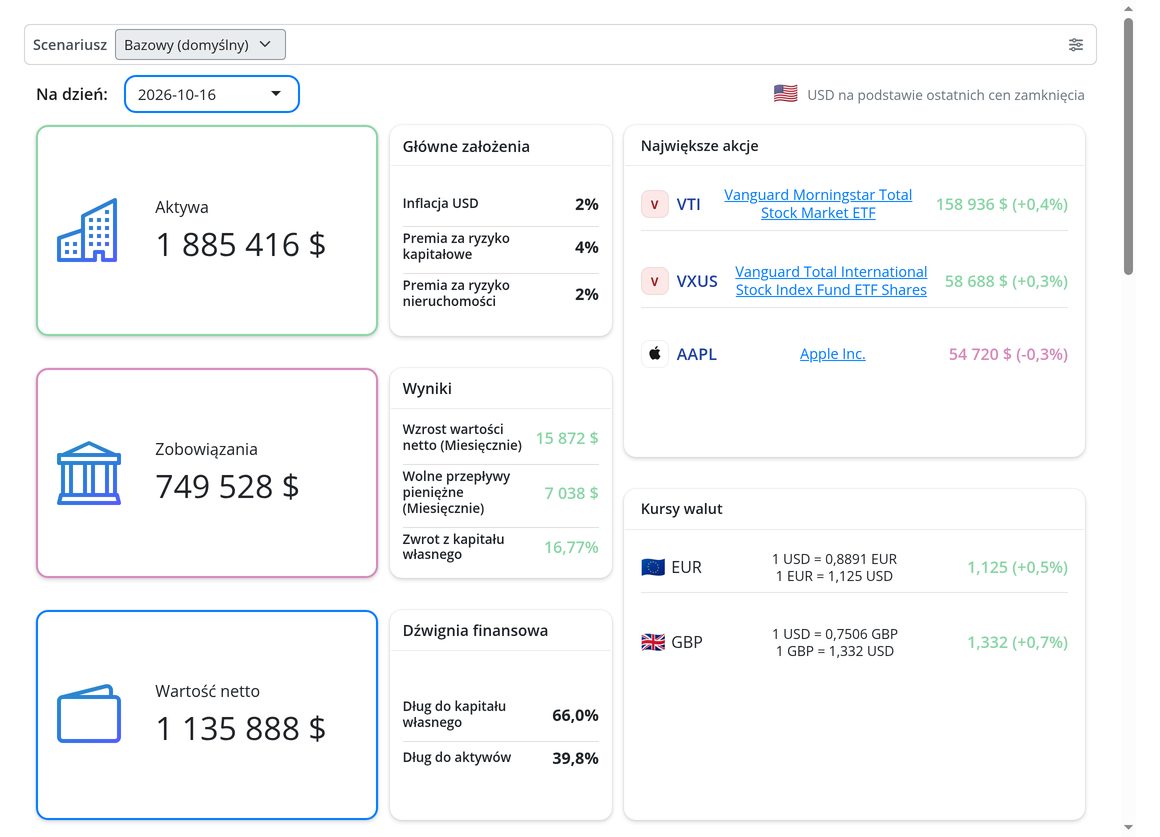Click the VTI holding value 158 936 $

(971, 204)
